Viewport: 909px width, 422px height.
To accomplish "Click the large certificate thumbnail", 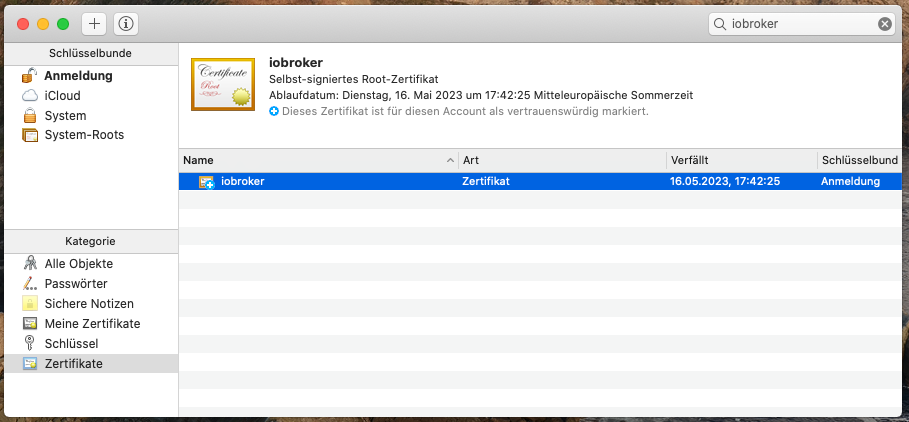I will (222, 85).
